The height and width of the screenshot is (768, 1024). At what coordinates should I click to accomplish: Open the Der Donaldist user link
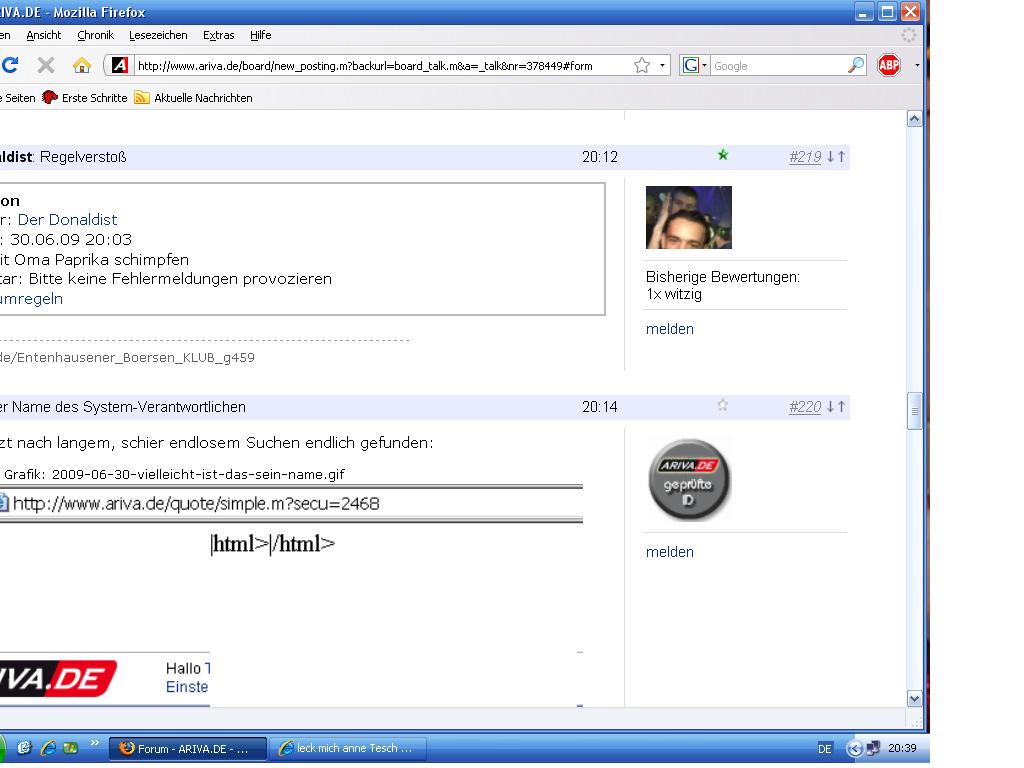tap(67, 219)
